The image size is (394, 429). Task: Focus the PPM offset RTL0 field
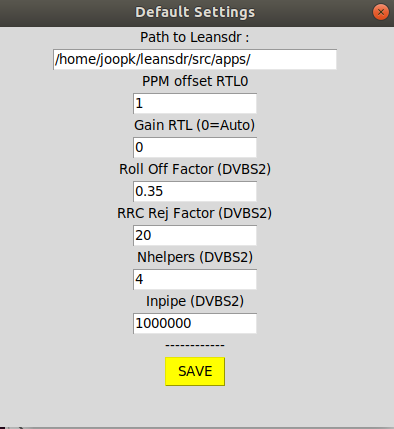point(195,103)
